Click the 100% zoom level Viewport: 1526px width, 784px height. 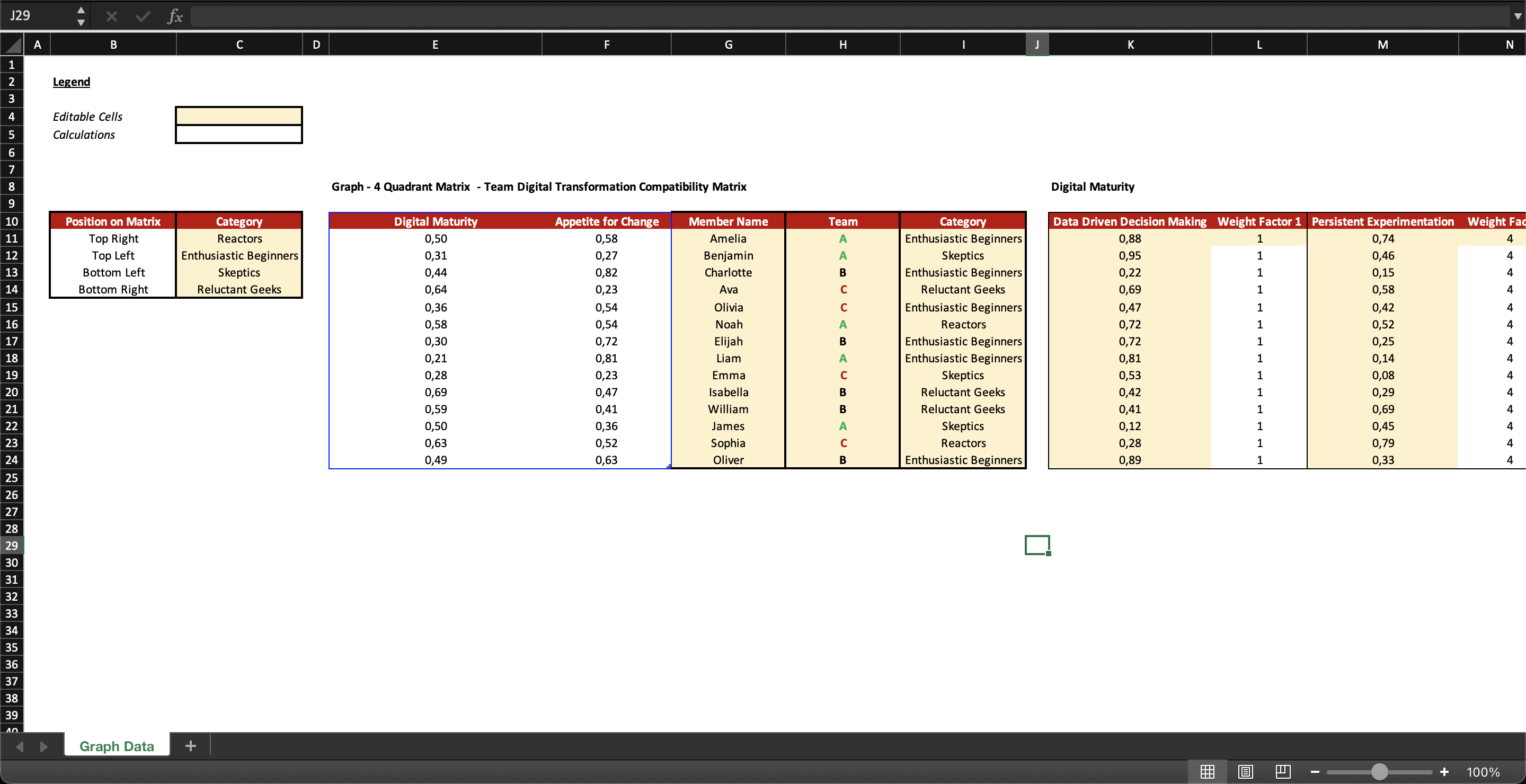click(x=1483, y=772)
